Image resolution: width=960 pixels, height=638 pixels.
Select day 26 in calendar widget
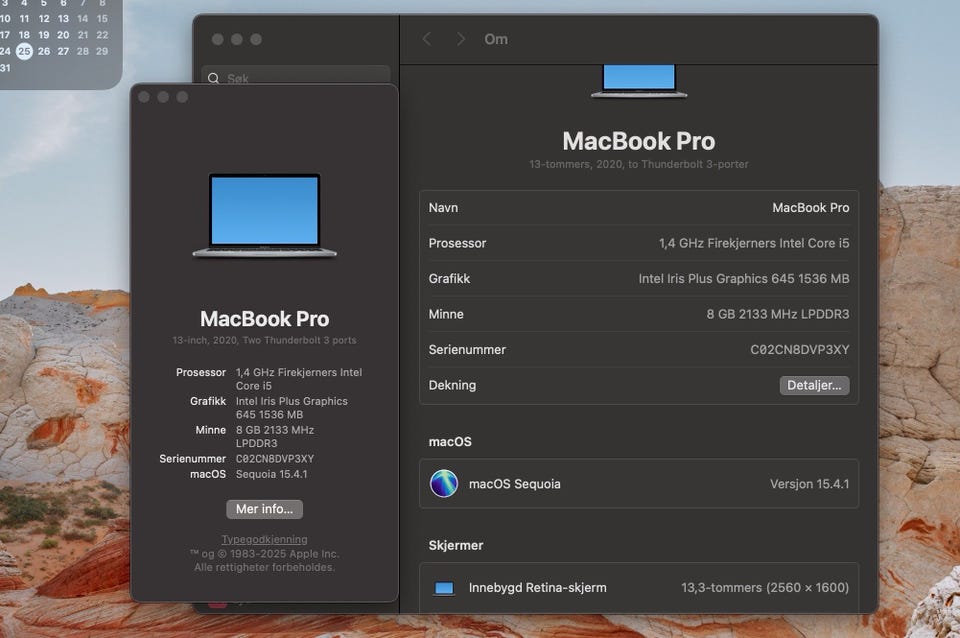(x=44, y=51)
